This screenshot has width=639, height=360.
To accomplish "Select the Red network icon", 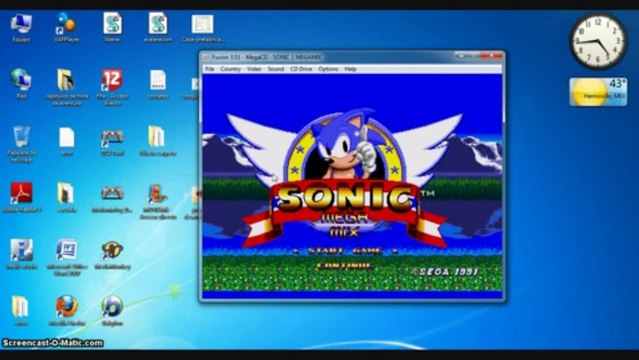I will (x=21, y=84).
